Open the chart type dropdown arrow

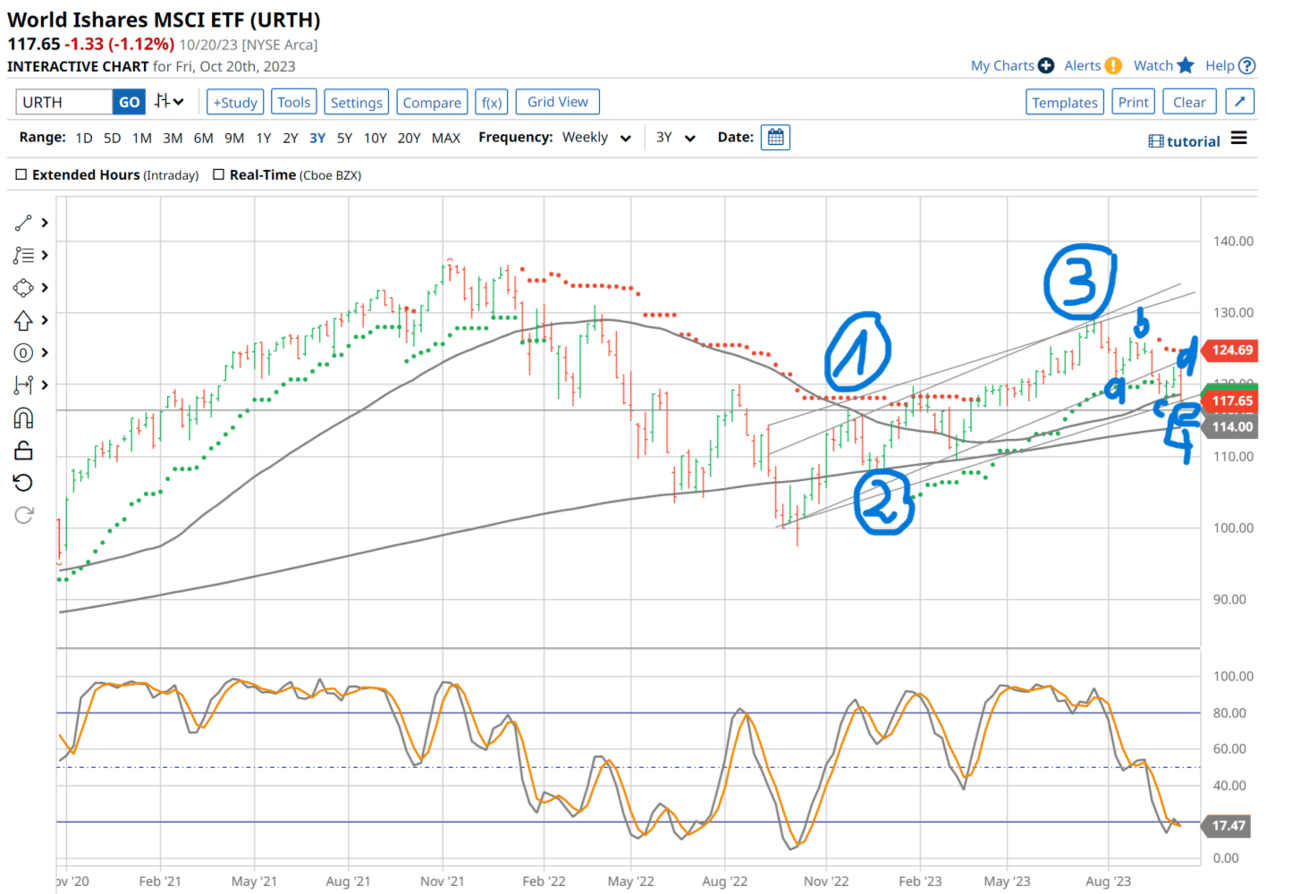click(178, 102)
